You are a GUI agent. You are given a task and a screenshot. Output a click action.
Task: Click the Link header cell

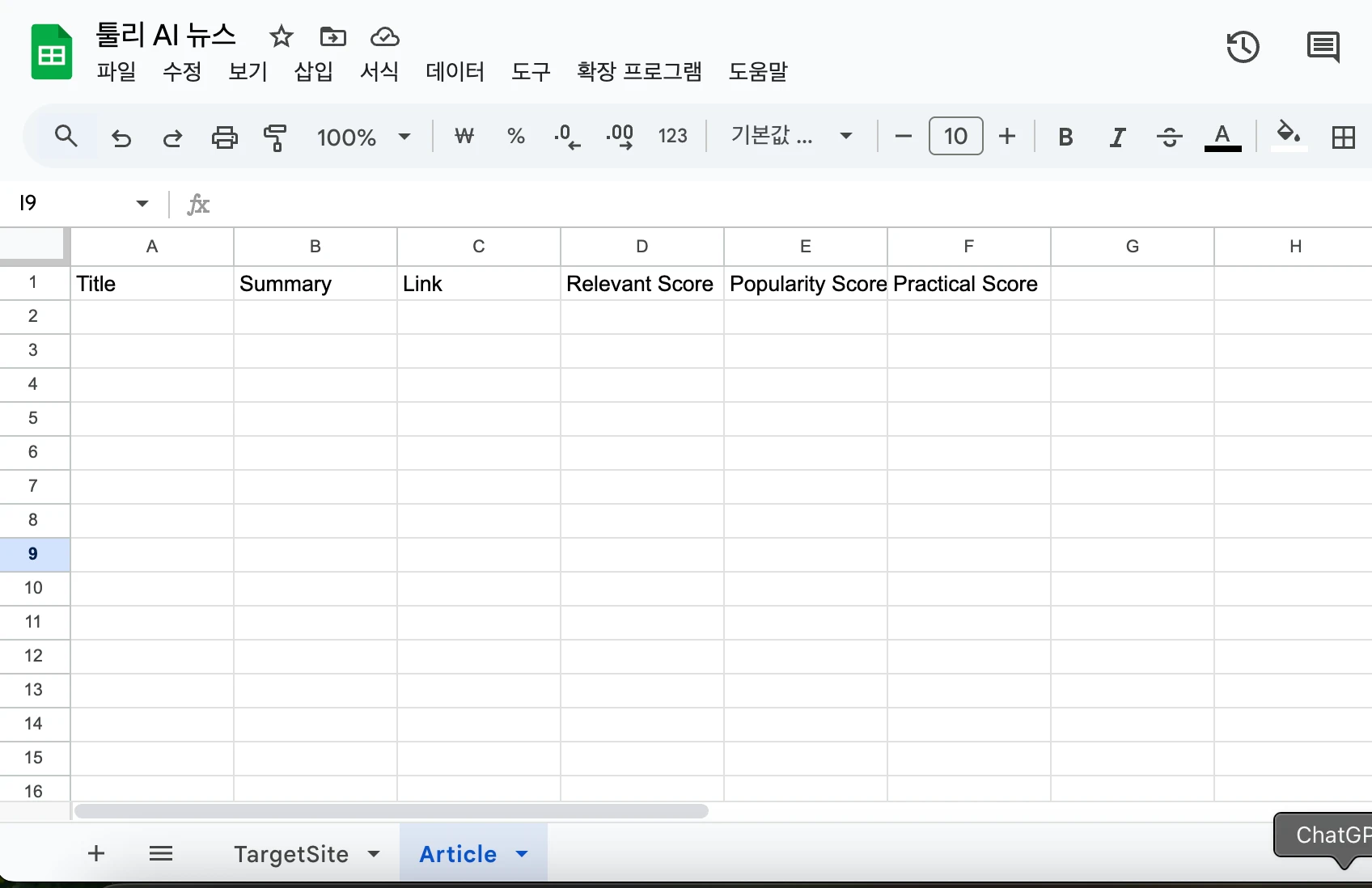coord(479,284)
